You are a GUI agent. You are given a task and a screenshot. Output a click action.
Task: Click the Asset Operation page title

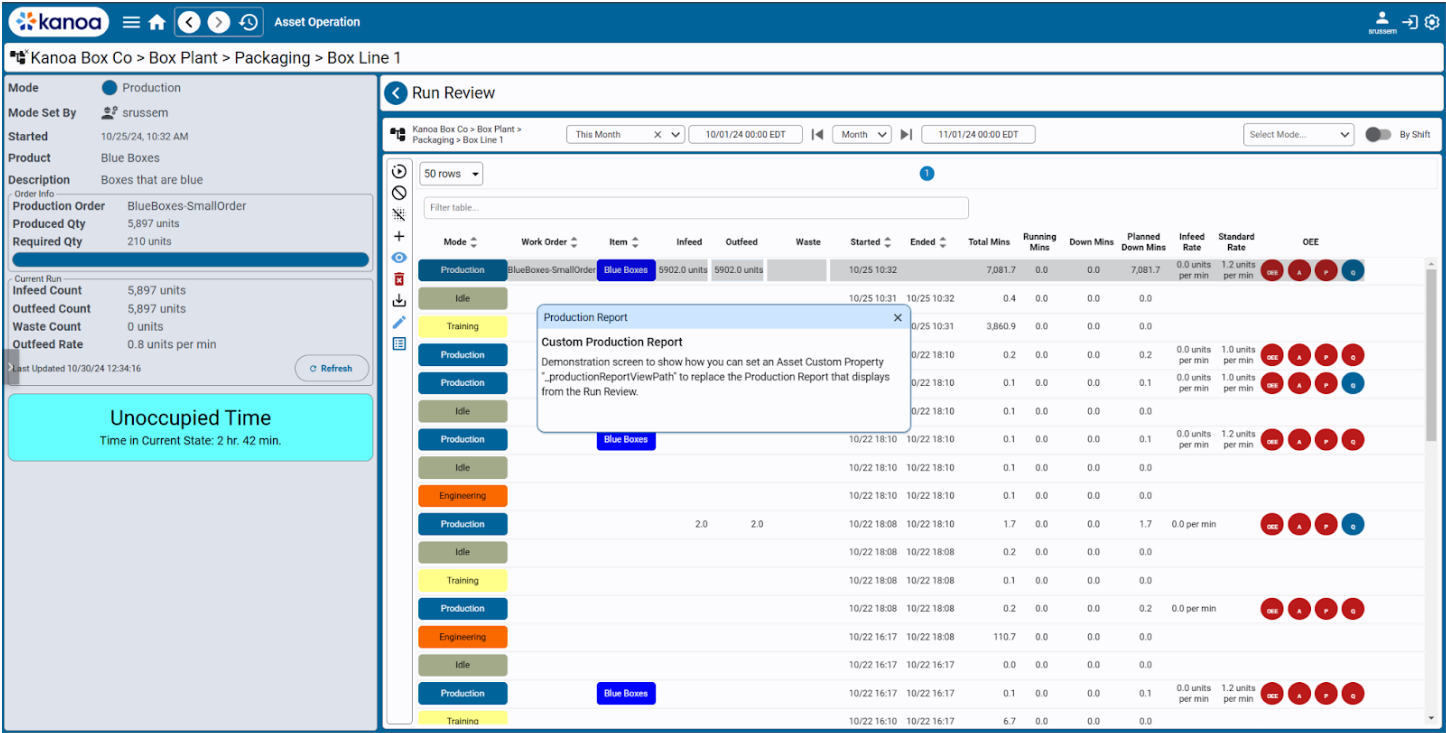317,22
